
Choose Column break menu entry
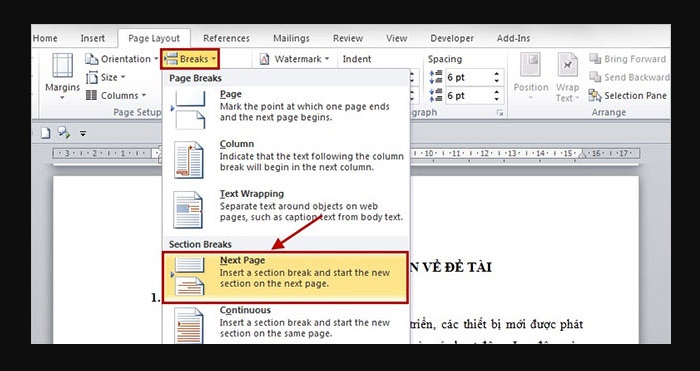(x=286, y=160)
